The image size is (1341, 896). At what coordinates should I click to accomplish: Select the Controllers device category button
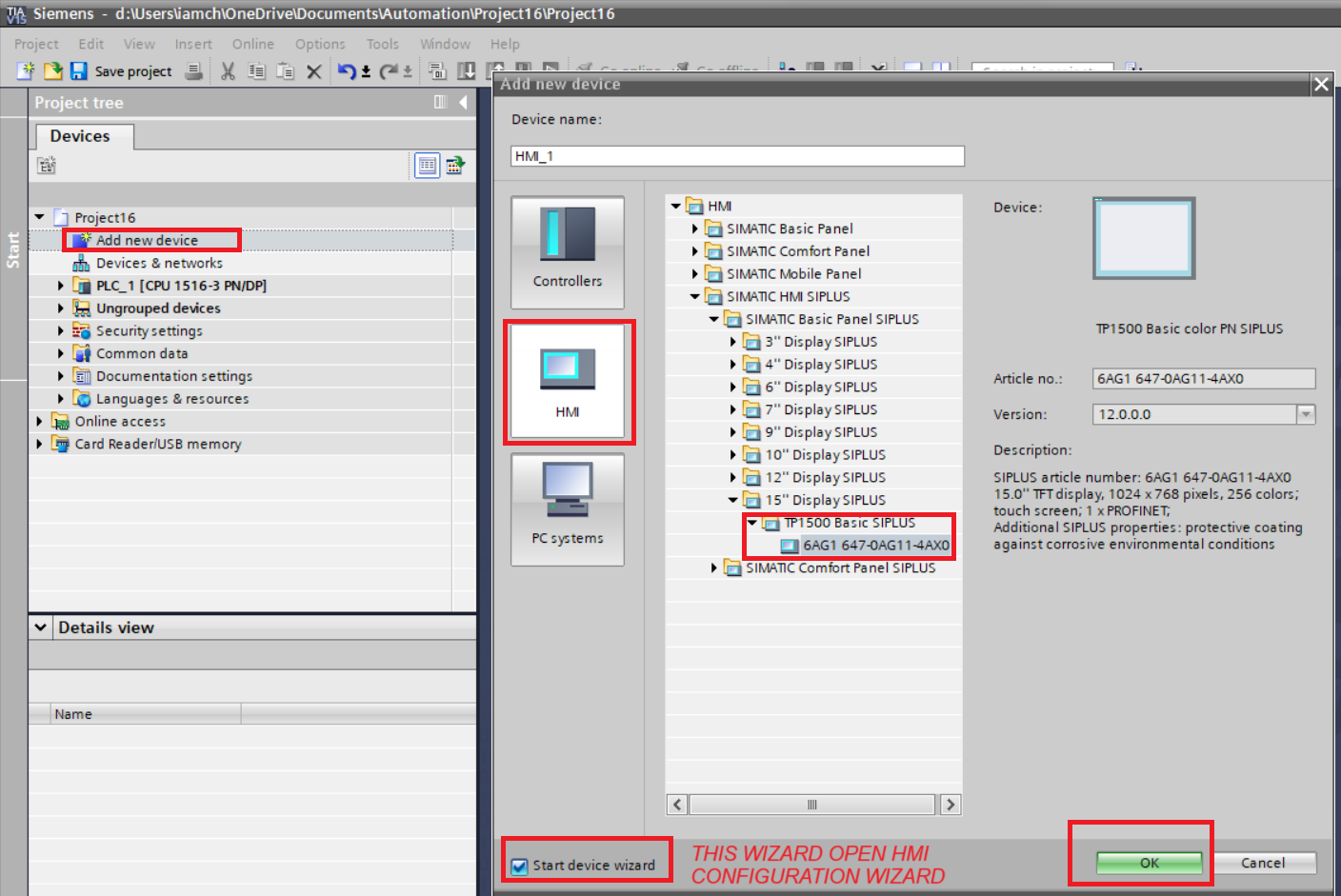568,252
